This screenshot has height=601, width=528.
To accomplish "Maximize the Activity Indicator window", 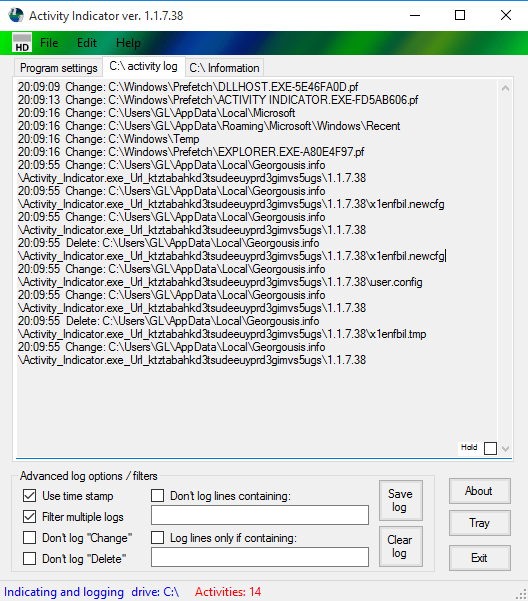I will pos(460,15).
